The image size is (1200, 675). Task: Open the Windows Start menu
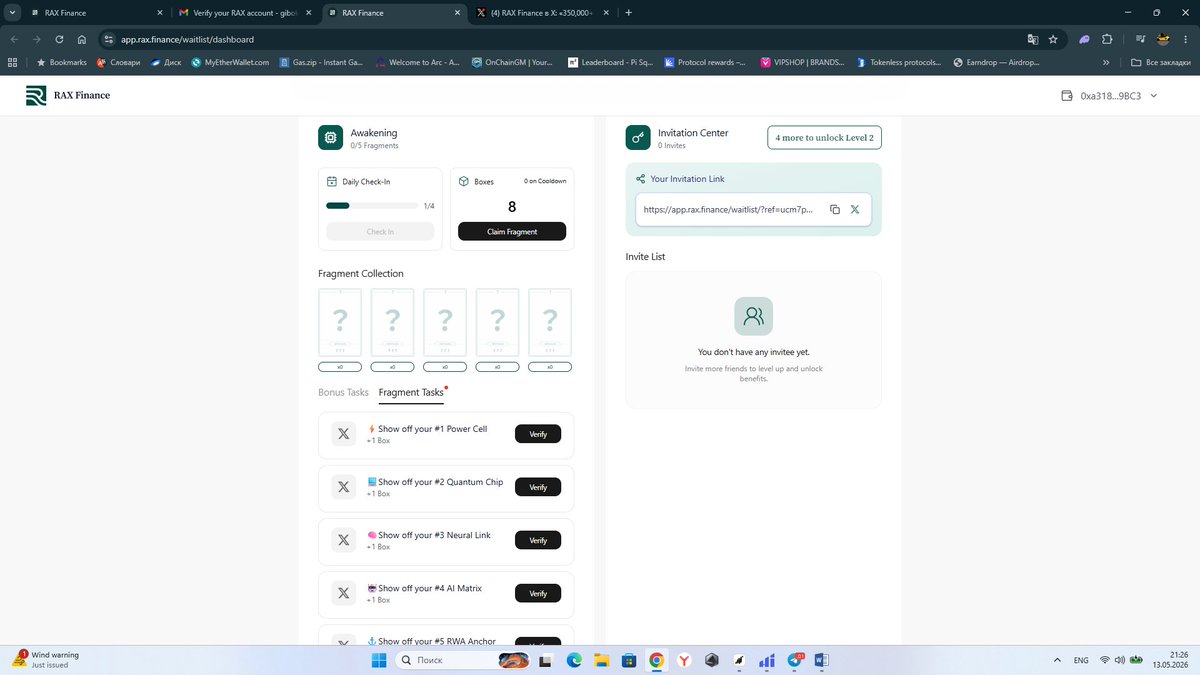379,660
